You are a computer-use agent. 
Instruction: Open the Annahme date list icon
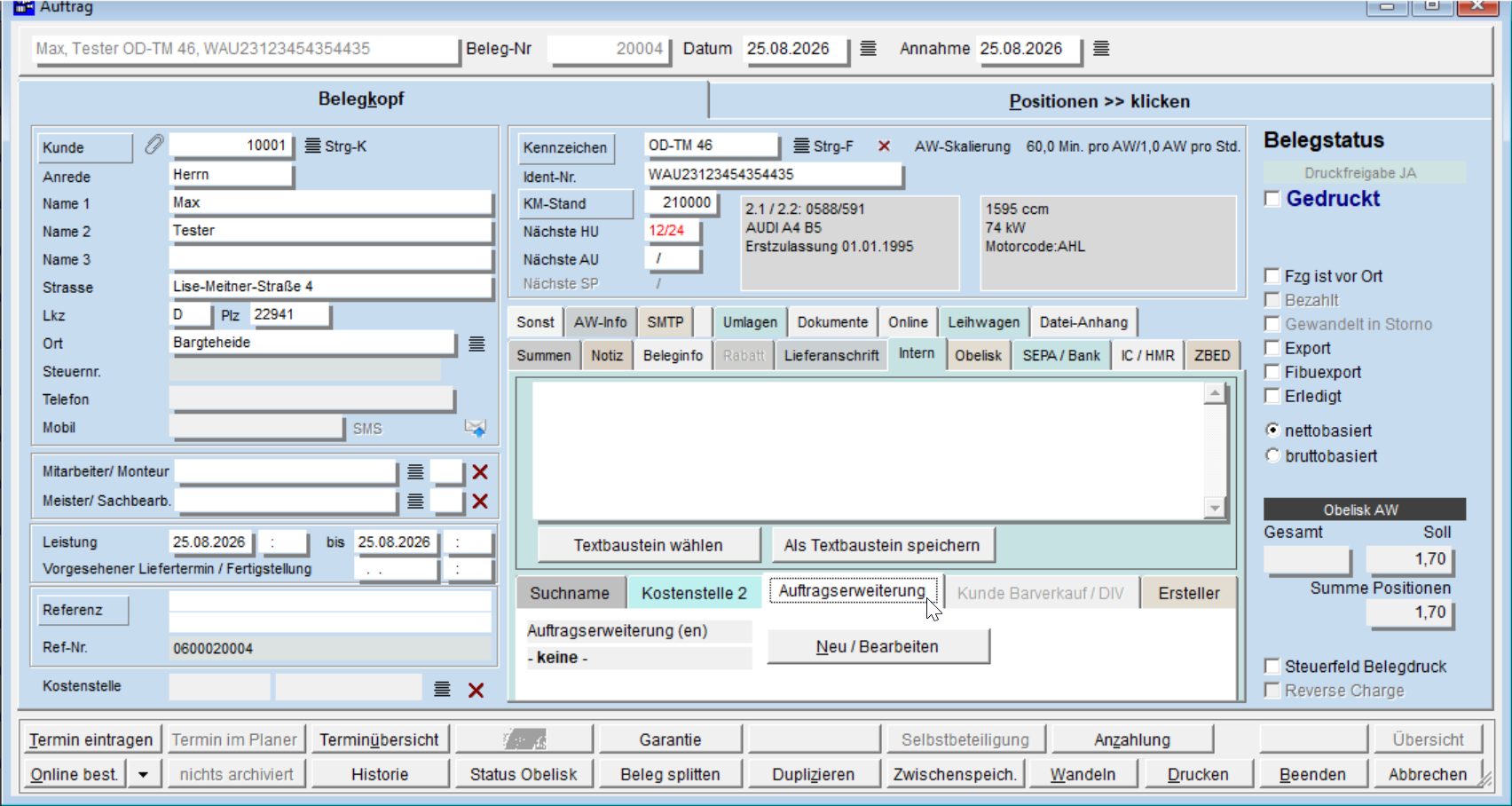[x=1101, y=49]
